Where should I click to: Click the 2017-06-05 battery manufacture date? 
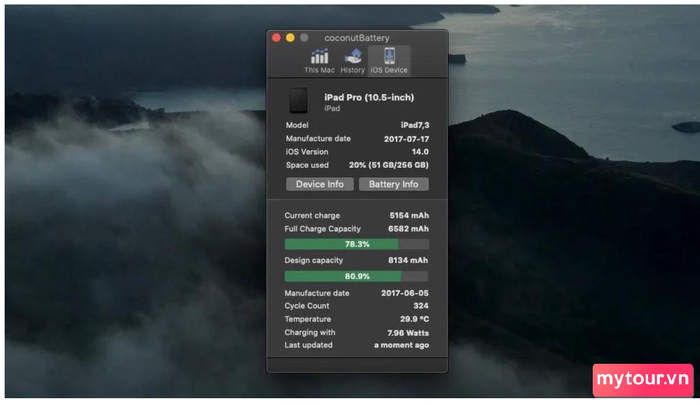click(x=404, y=293)
